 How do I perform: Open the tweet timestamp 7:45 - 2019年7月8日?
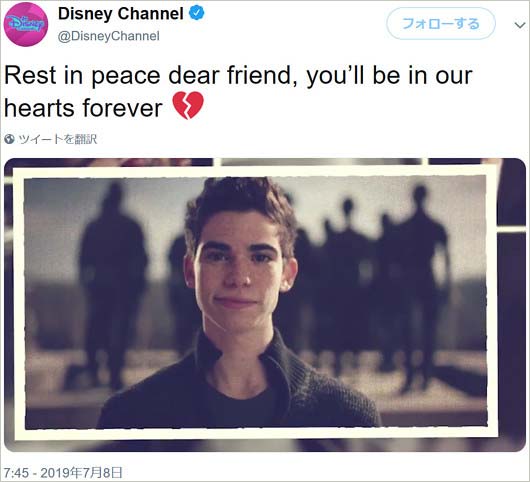click(63, 473)
